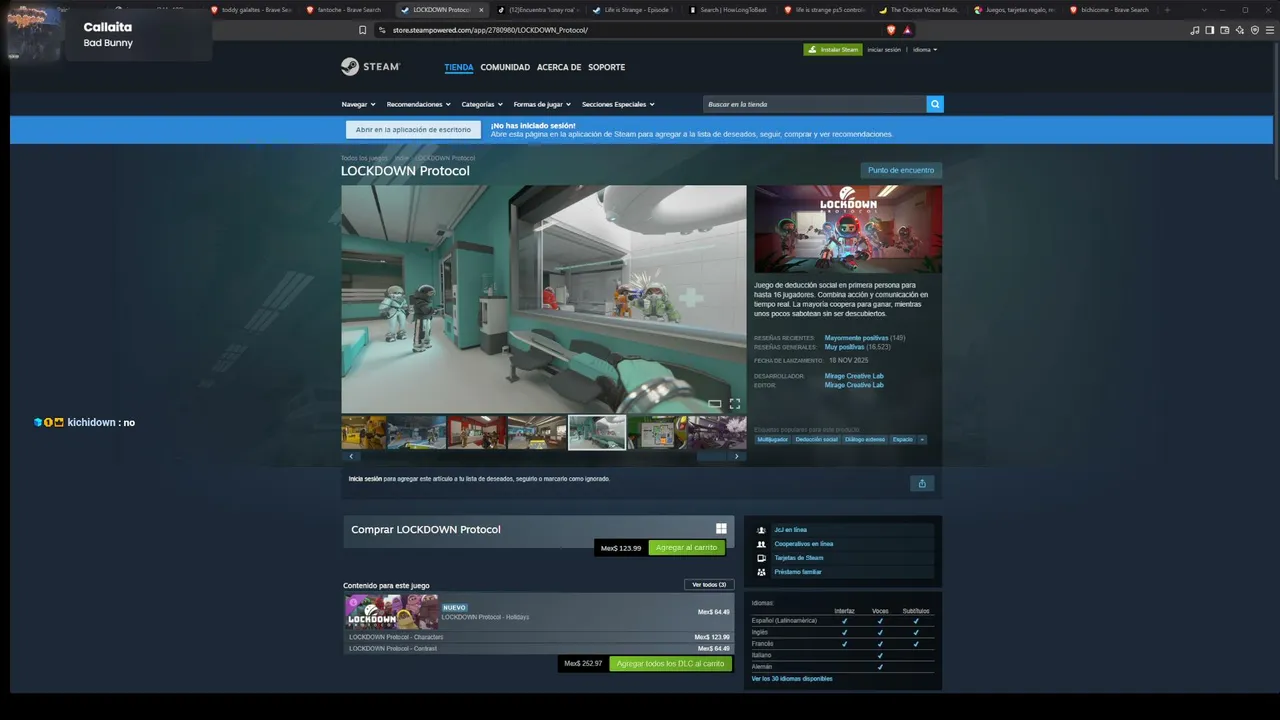Open the Categorías dropdown
1280x720 pixels.
click(x=482, y=104)
